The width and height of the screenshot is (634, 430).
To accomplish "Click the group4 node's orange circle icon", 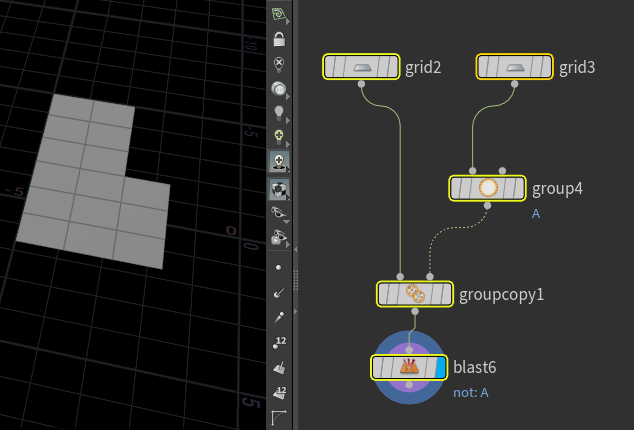I will [x=488, y=188].
